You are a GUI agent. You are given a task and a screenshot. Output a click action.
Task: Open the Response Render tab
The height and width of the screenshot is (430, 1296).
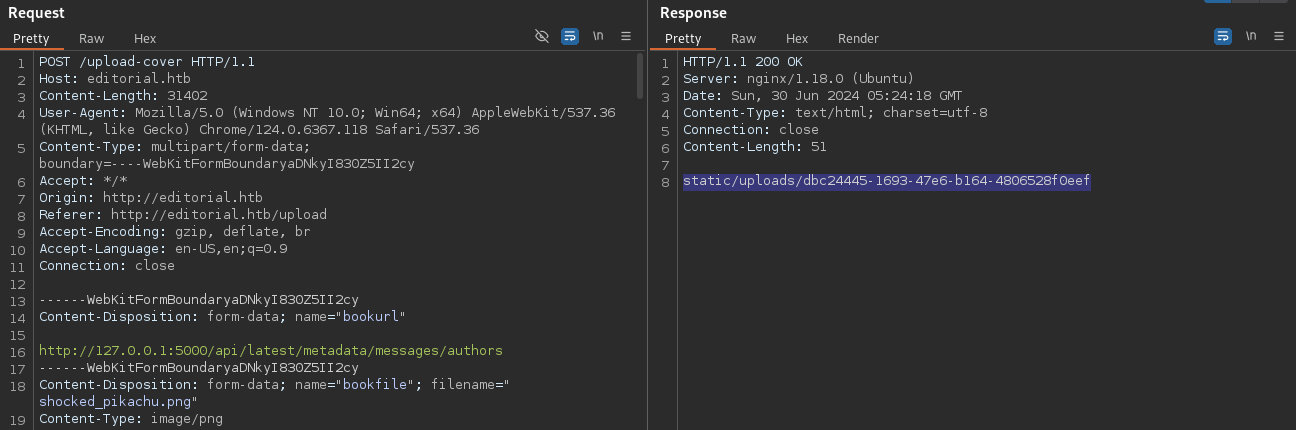(858, 38)
